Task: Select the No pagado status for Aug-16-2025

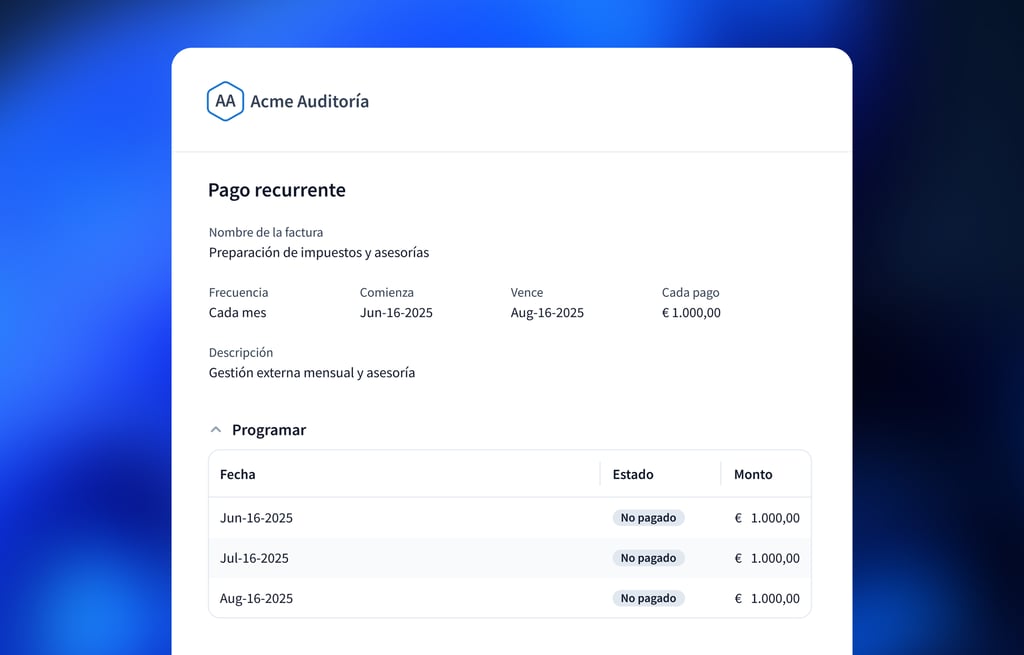Action: (648, 598)
